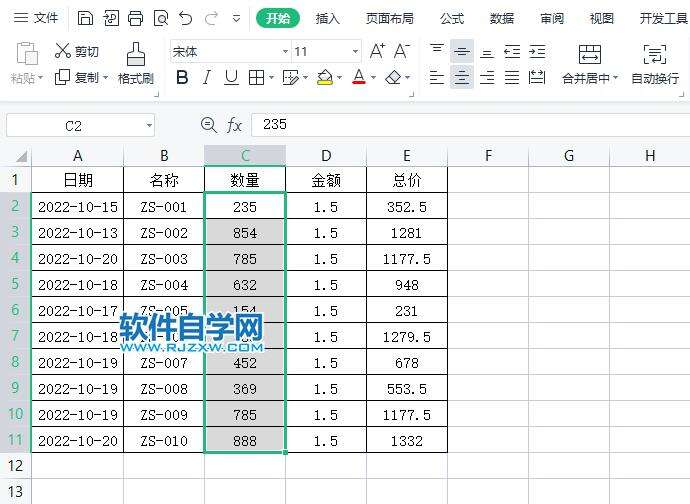This screenshot has height=504, width=690.
Task: Toggle Underline formatting
Action: click(231, 78)
